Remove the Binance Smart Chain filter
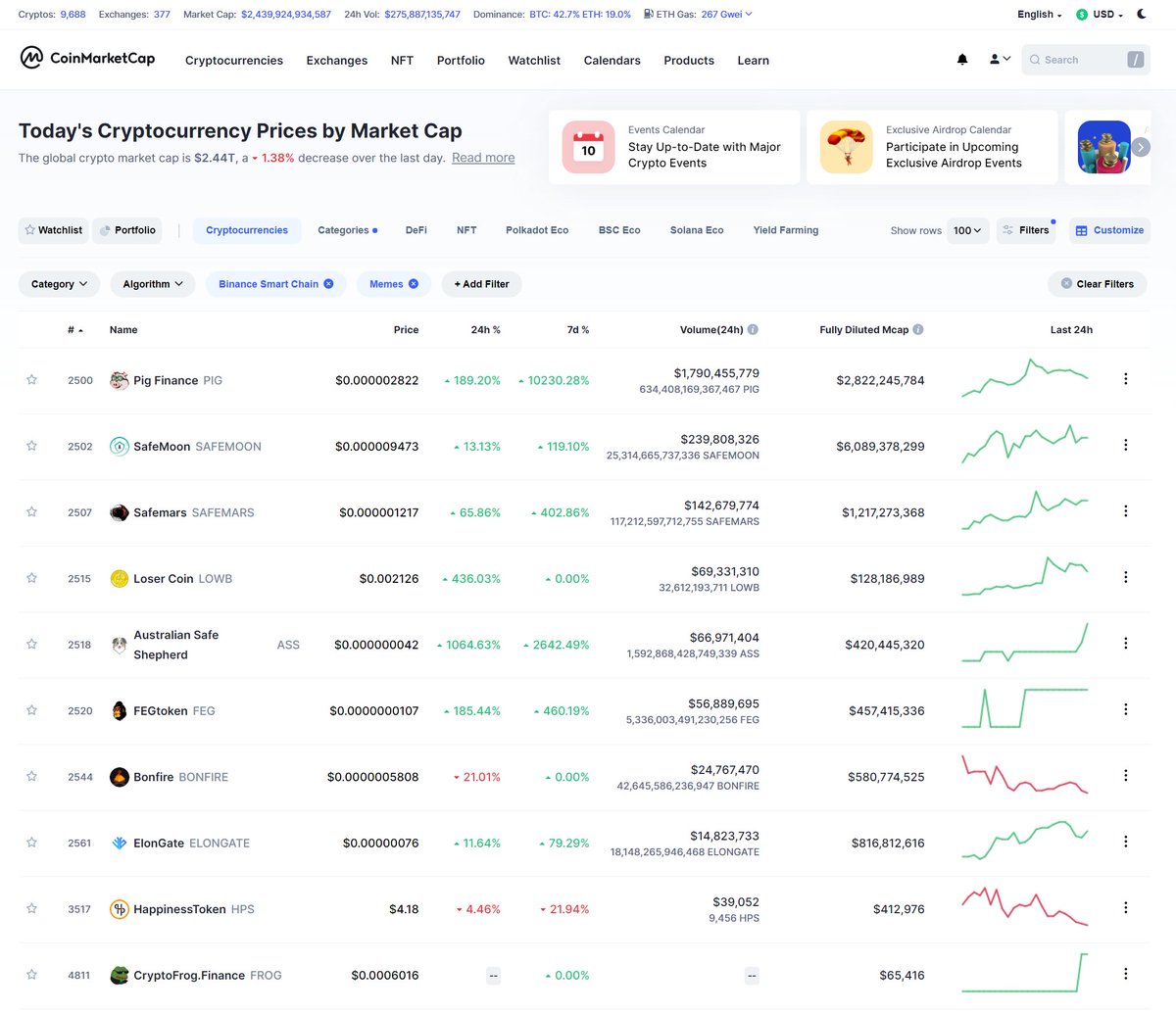The image size is (1176, 1013). pyautogui.click(x=328, y=284)
